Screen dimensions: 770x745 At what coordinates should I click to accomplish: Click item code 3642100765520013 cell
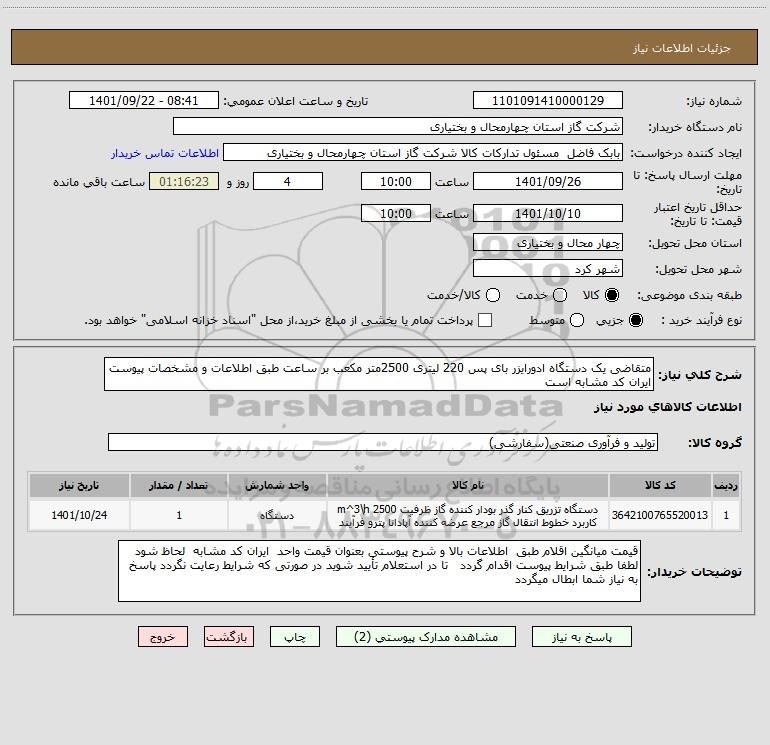660,515
